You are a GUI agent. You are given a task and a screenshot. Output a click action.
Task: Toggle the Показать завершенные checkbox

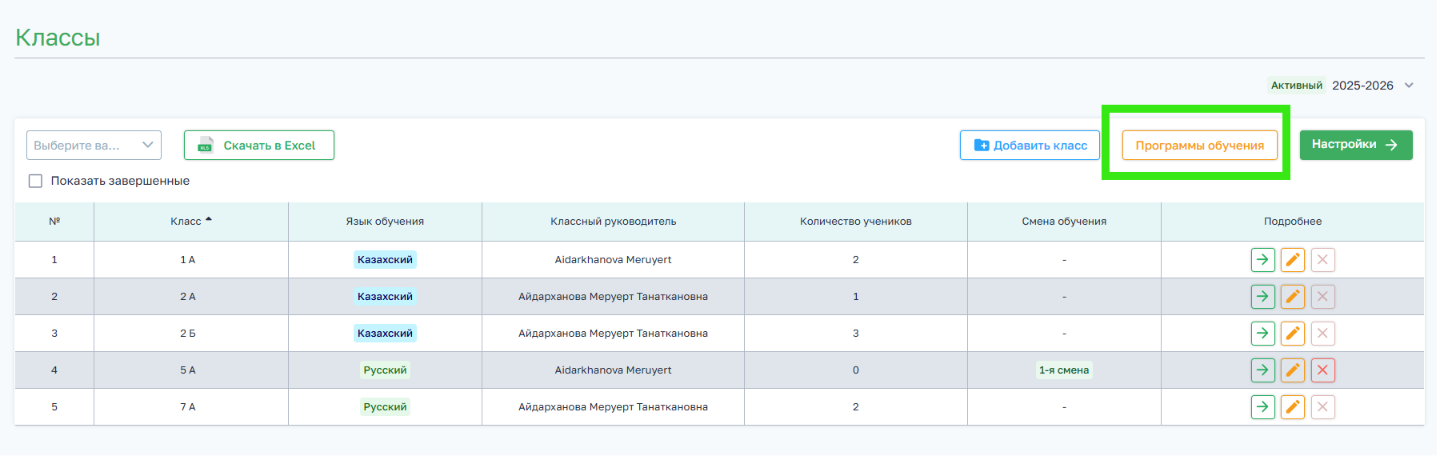coord(36,181)
